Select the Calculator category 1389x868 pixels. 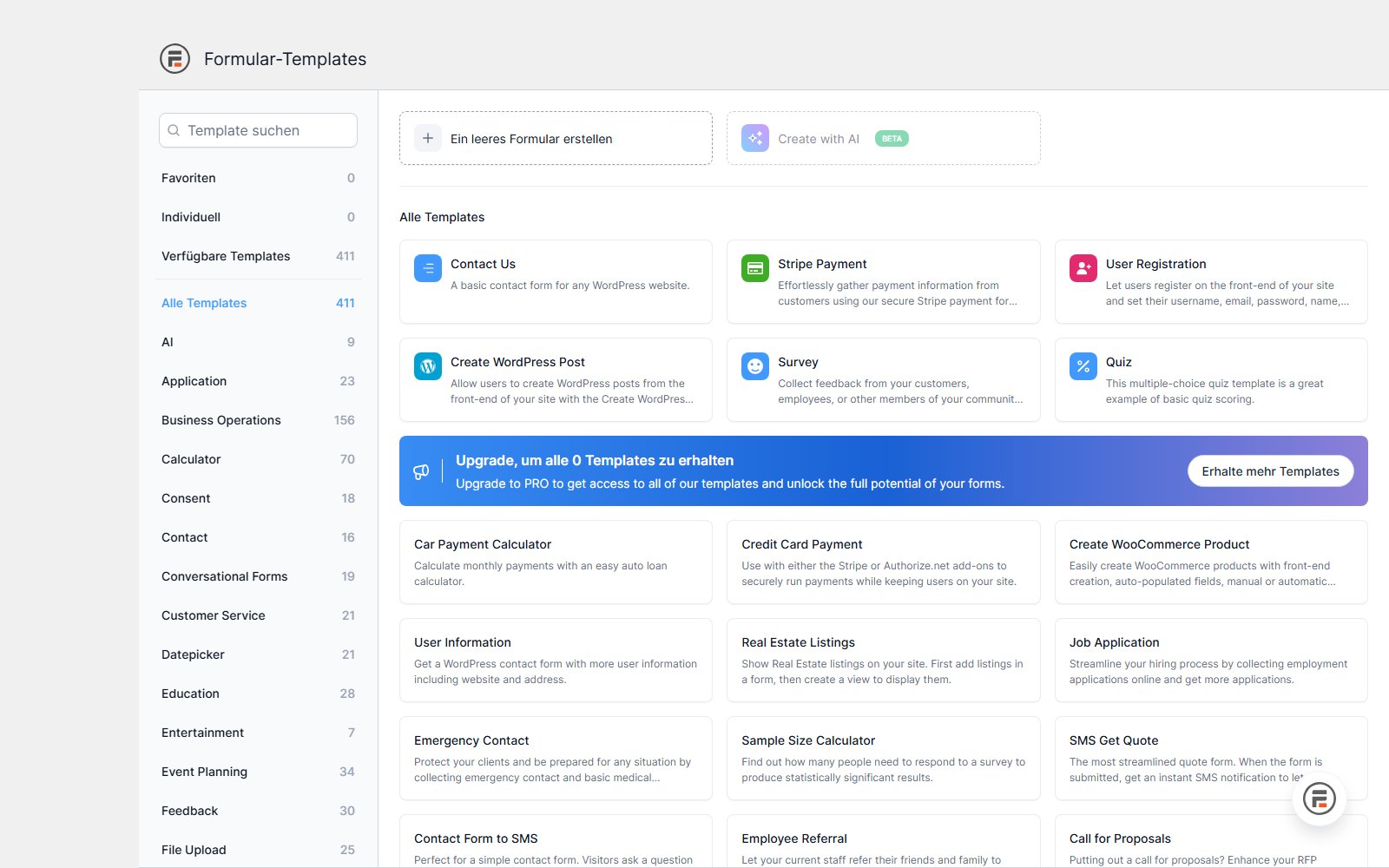click(258, 459)
